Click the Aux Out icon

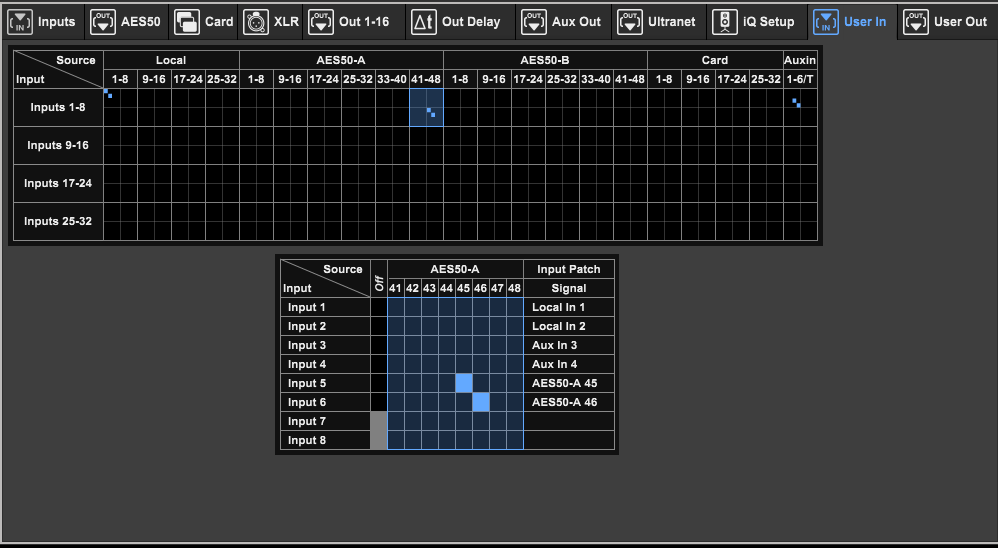pos(533,22)
